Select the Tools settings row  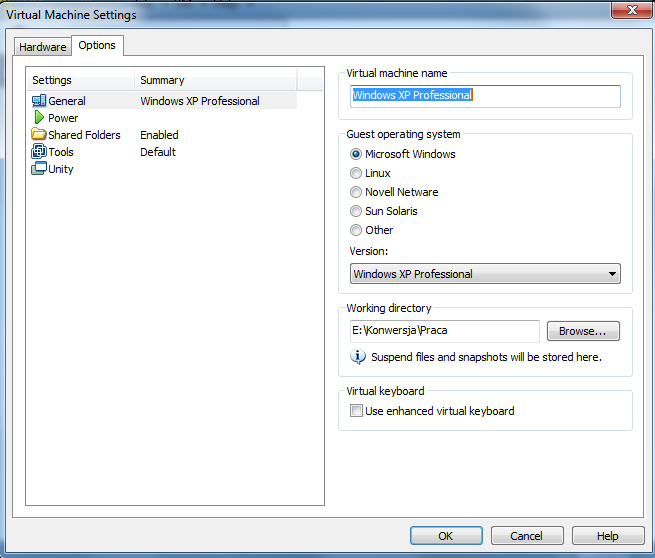(x=164, y=152)
